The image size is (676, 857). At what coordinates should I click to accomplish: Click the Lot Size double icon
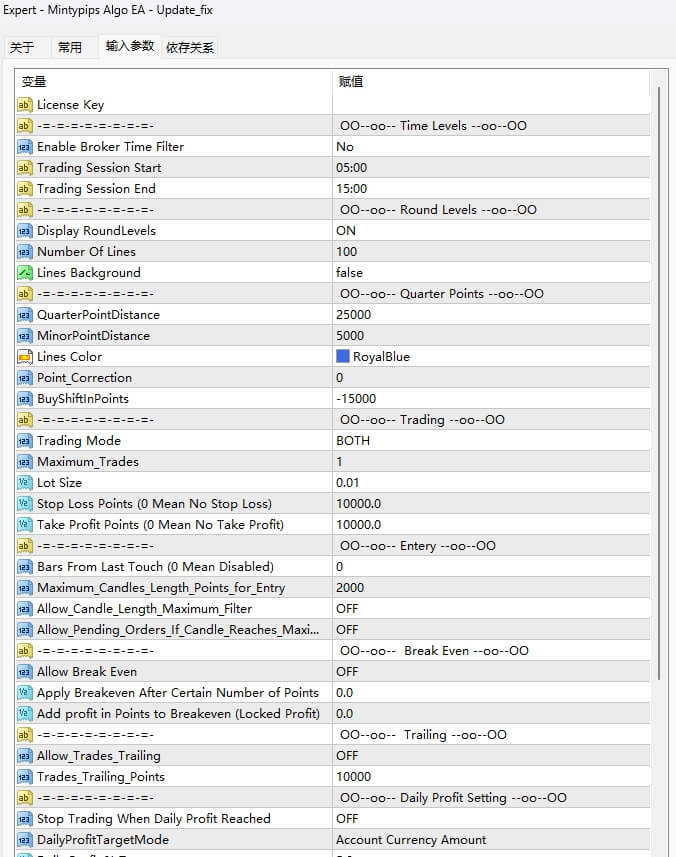(25, 483)
